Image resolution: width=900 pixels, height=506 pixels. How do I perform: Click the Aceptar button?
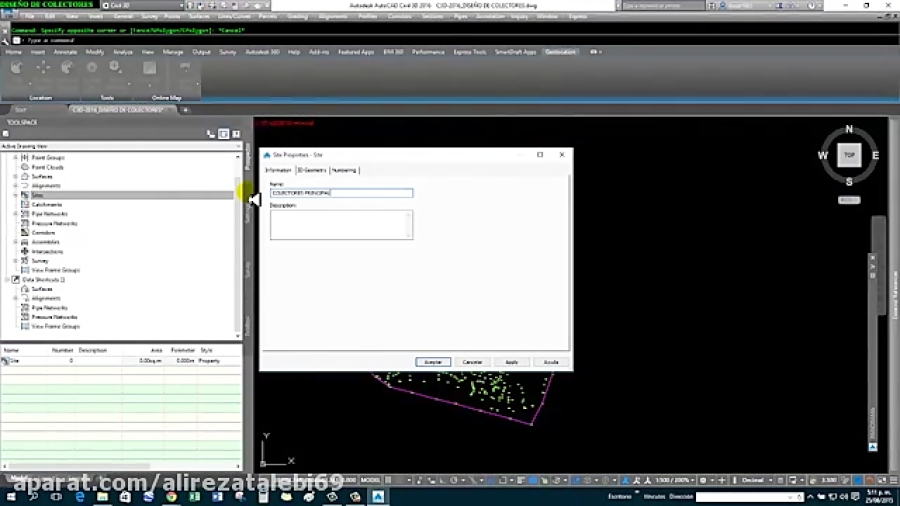click(433, 362)
